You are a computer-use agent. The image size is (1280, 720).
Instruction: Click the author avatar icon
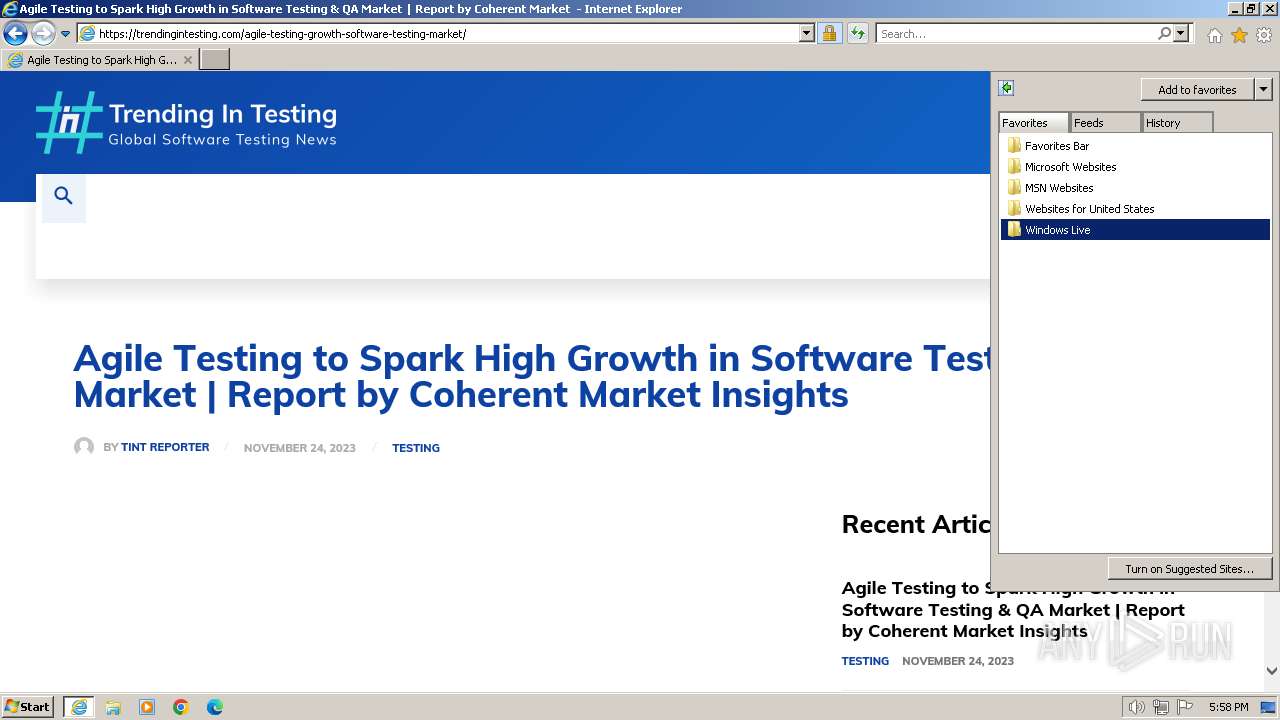pyautogui.click(x=84, y=447)
